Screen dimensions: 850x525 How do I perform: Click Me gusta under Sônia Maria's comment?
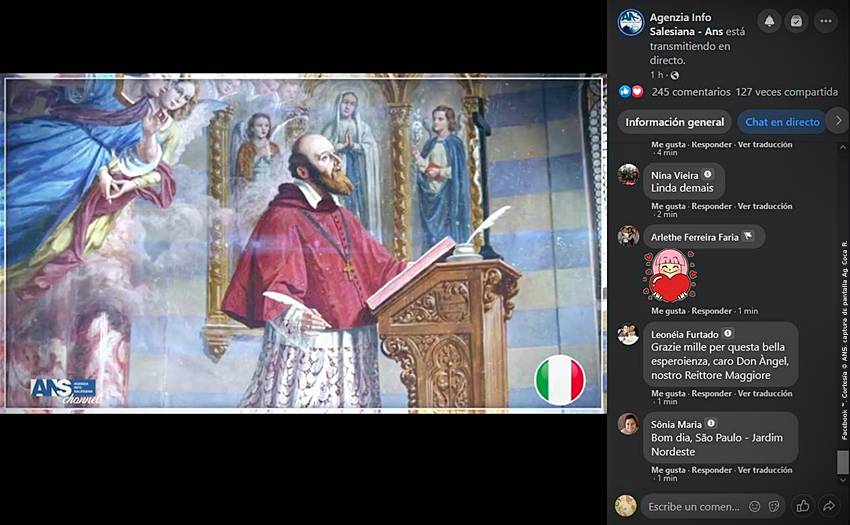668,470
